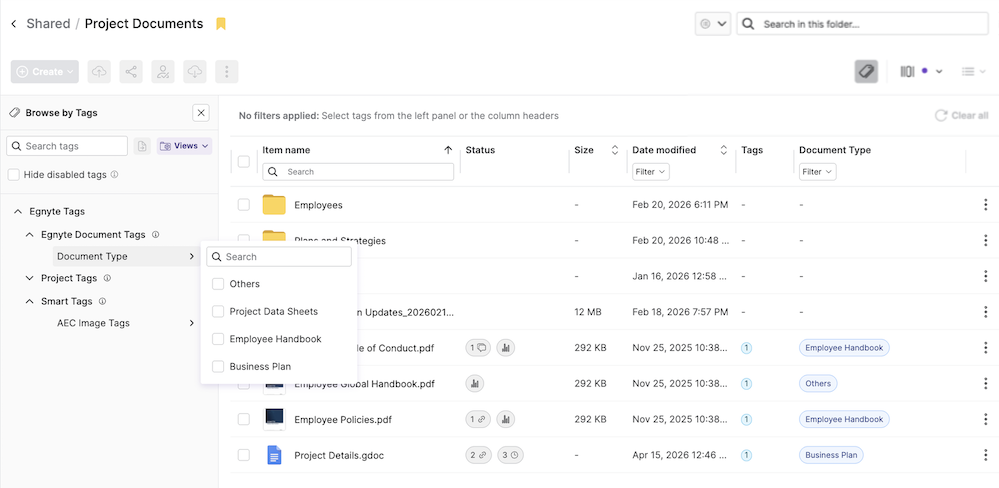Expand the AEC Image Tags submenu
Screen dimensions: 999x488
[x=191, y=323]
